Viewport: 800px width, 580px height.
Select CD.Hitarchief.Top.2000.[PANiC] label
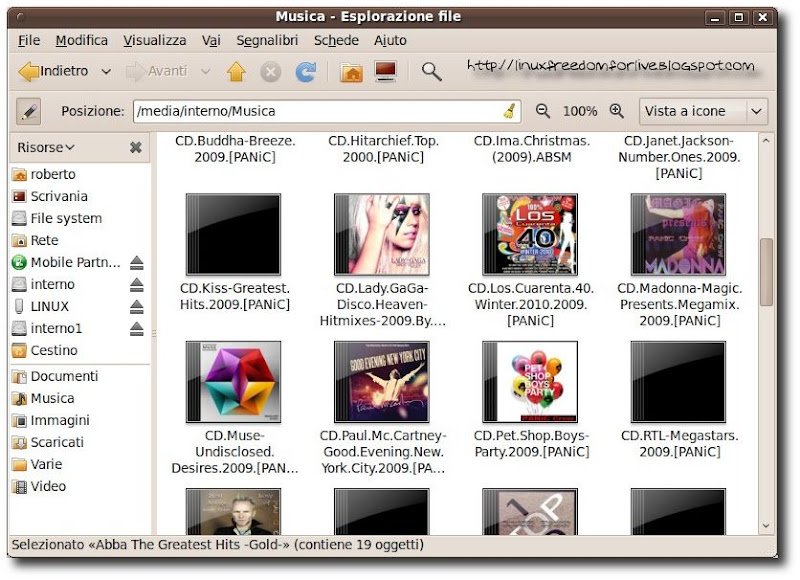coord(383,149)
